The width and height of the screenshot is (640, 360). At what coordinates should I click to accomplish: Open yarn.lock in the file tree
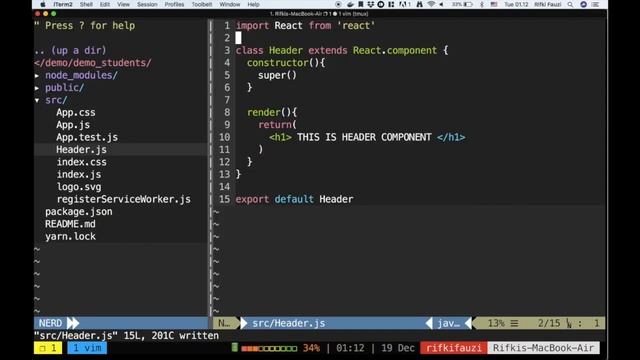coord(70,236)
